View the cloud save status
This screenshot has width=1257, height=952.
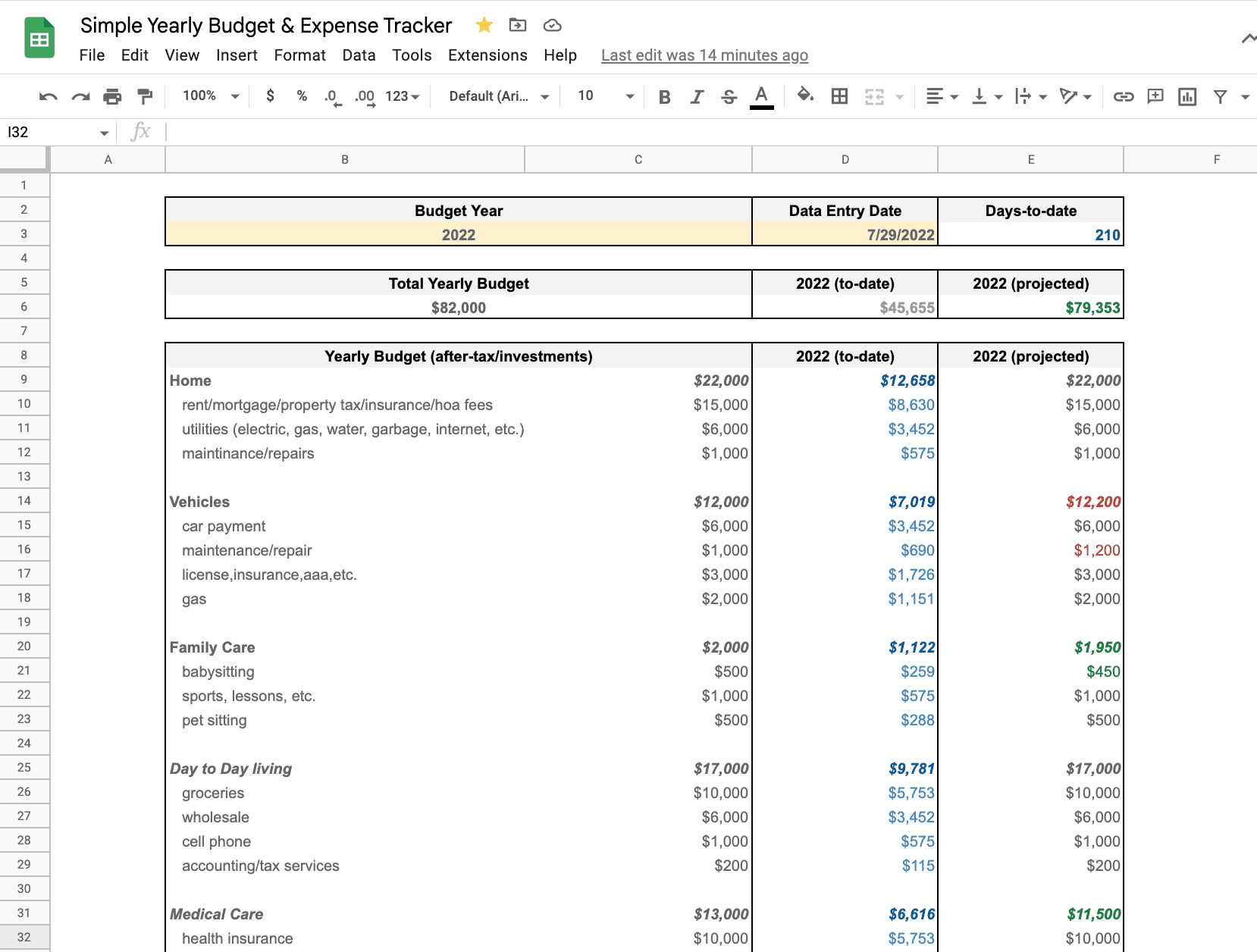coord(553,25)
